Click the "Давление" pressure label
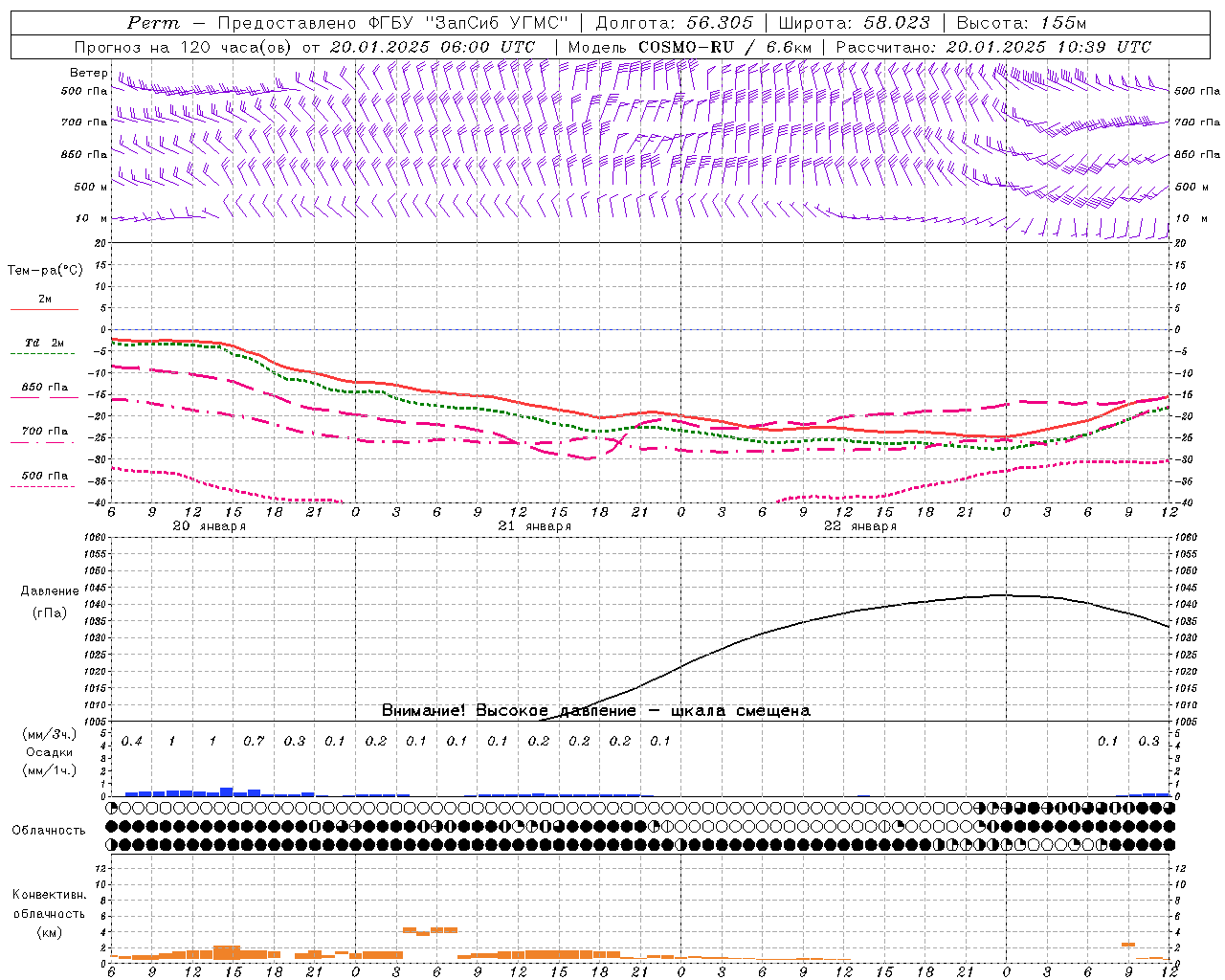This screenshot has width=1225, height=980. (x=50, y=591)
